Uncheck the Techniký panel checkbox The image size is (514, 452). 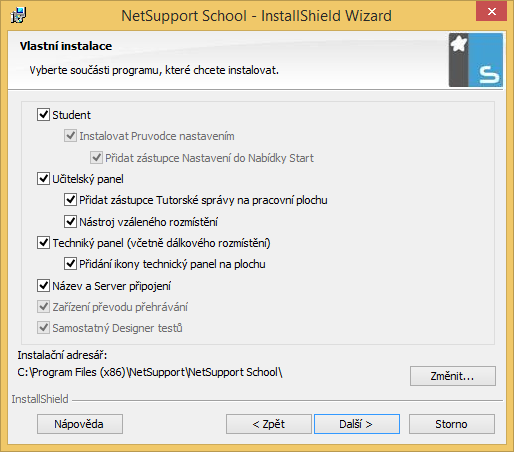(43, 243)
